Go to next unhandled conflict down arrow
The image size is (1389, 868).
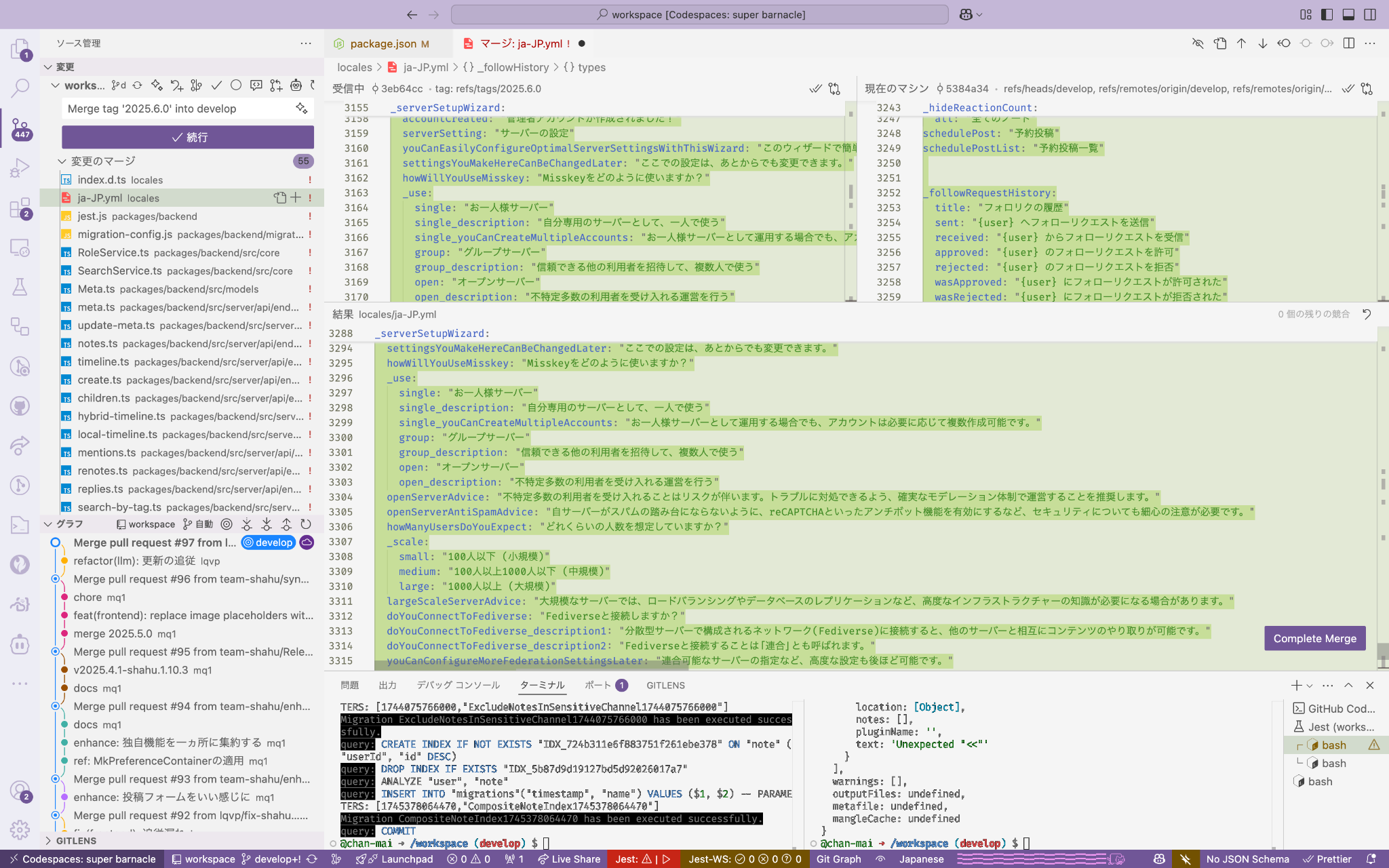click(x=1263, y=43)
